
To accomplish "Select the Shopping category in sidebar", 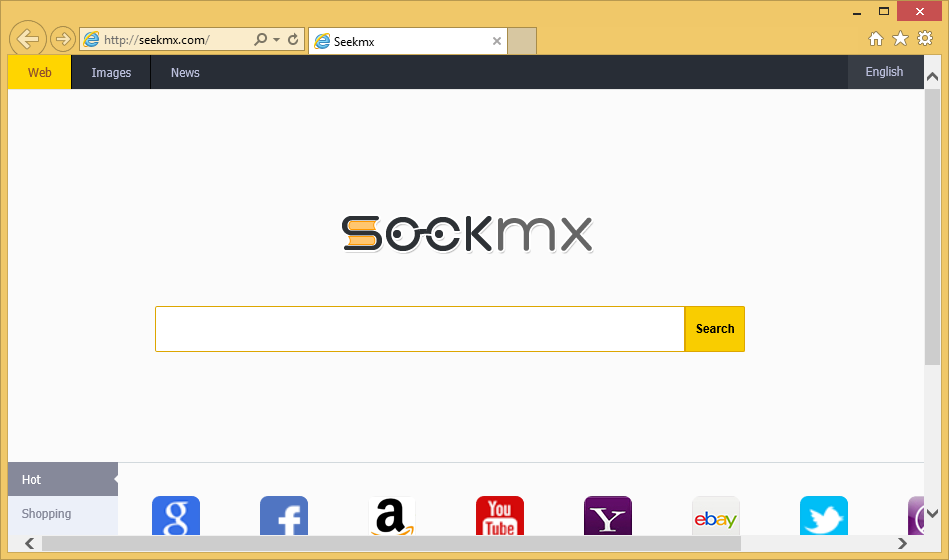I will (x=47, y=514).
